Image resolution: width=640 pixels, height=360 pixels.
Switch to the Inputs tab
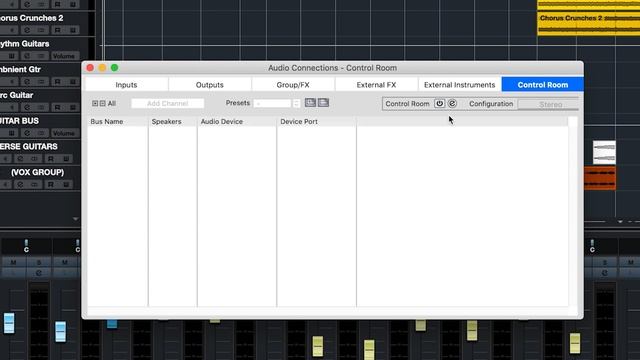tap(126, 84)
